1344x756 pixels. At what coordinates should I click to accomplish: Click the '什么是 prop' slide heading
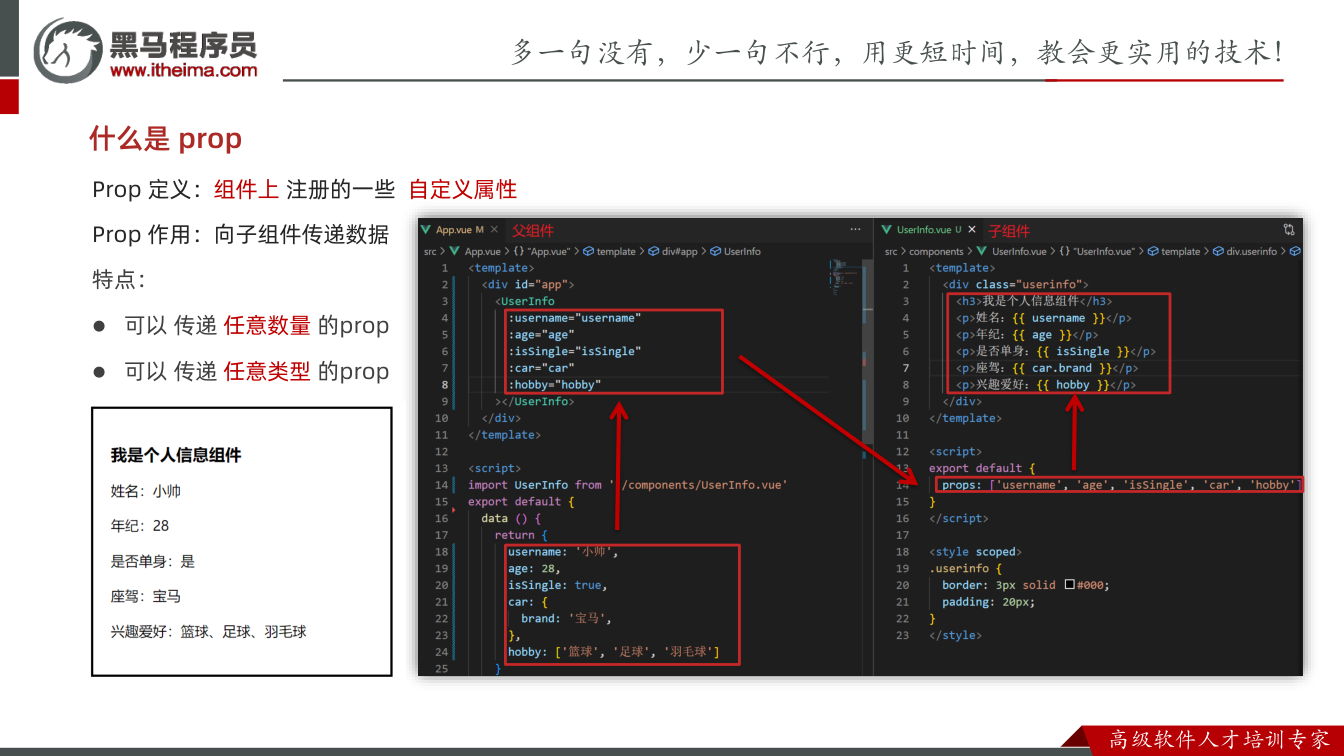[166, 138]
